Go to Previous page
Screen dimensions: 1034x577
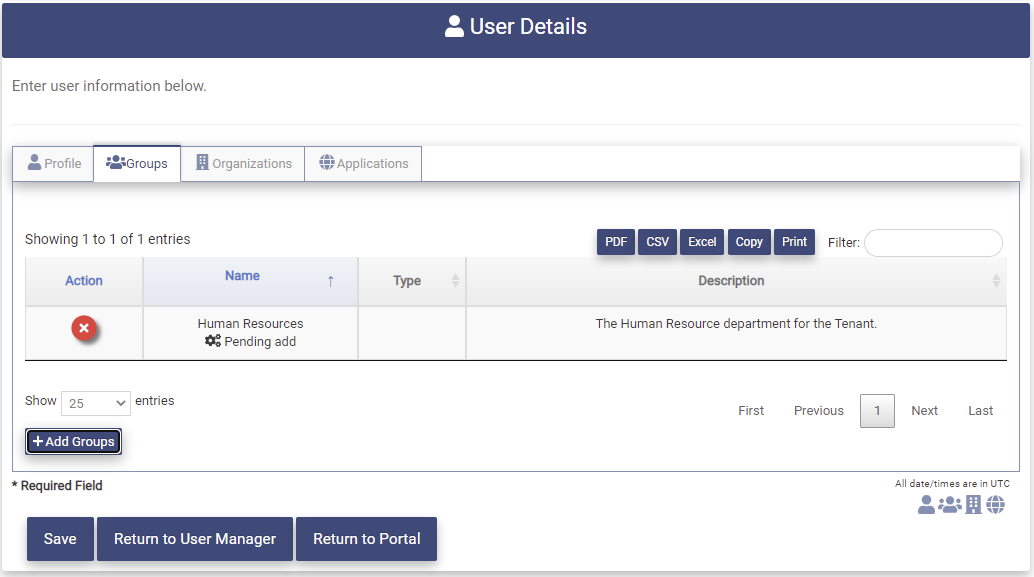pyautogui.click(x=818, y=411)
